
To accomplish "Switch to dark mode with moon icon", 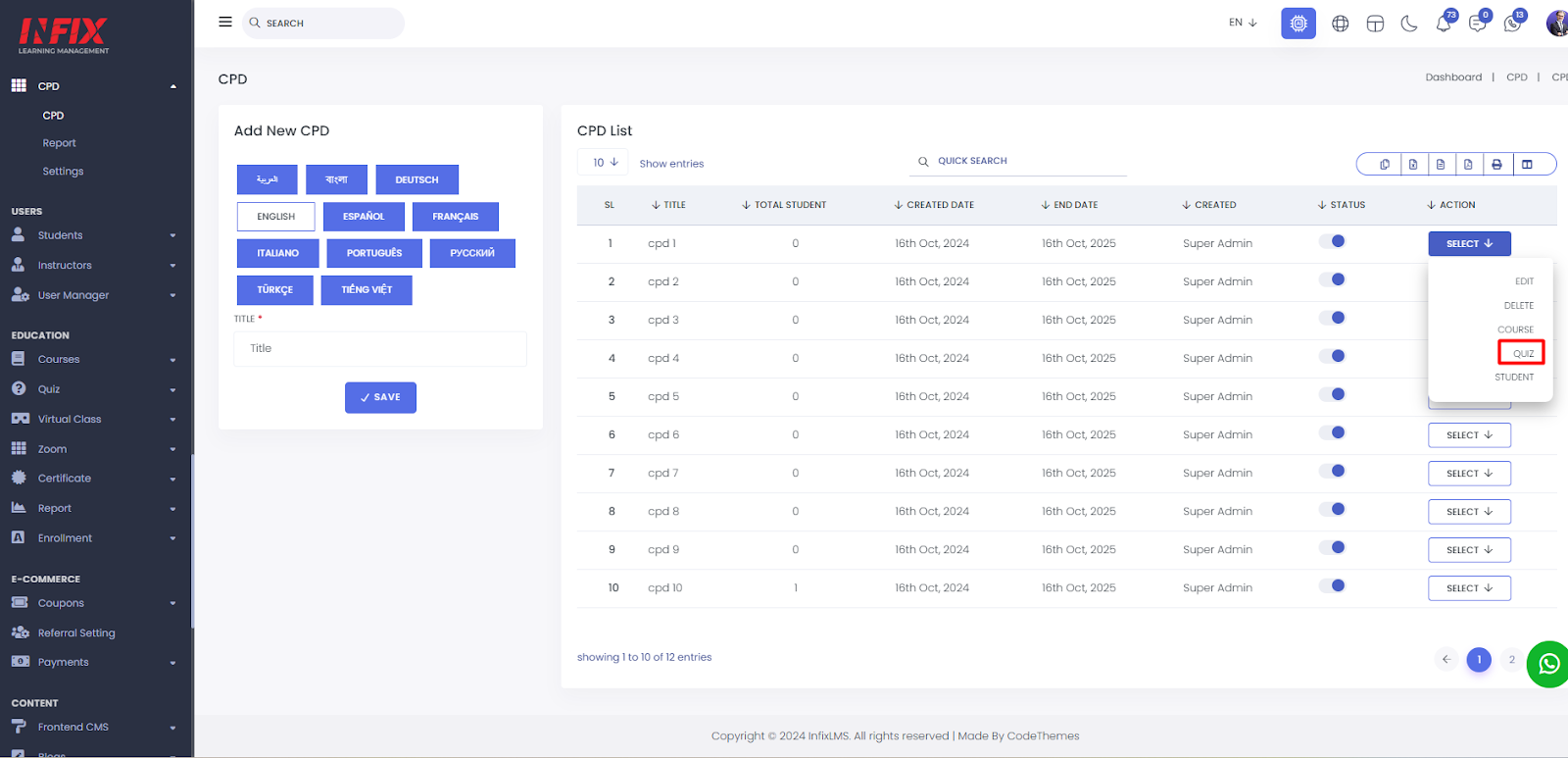I will tap(1409, 24).
